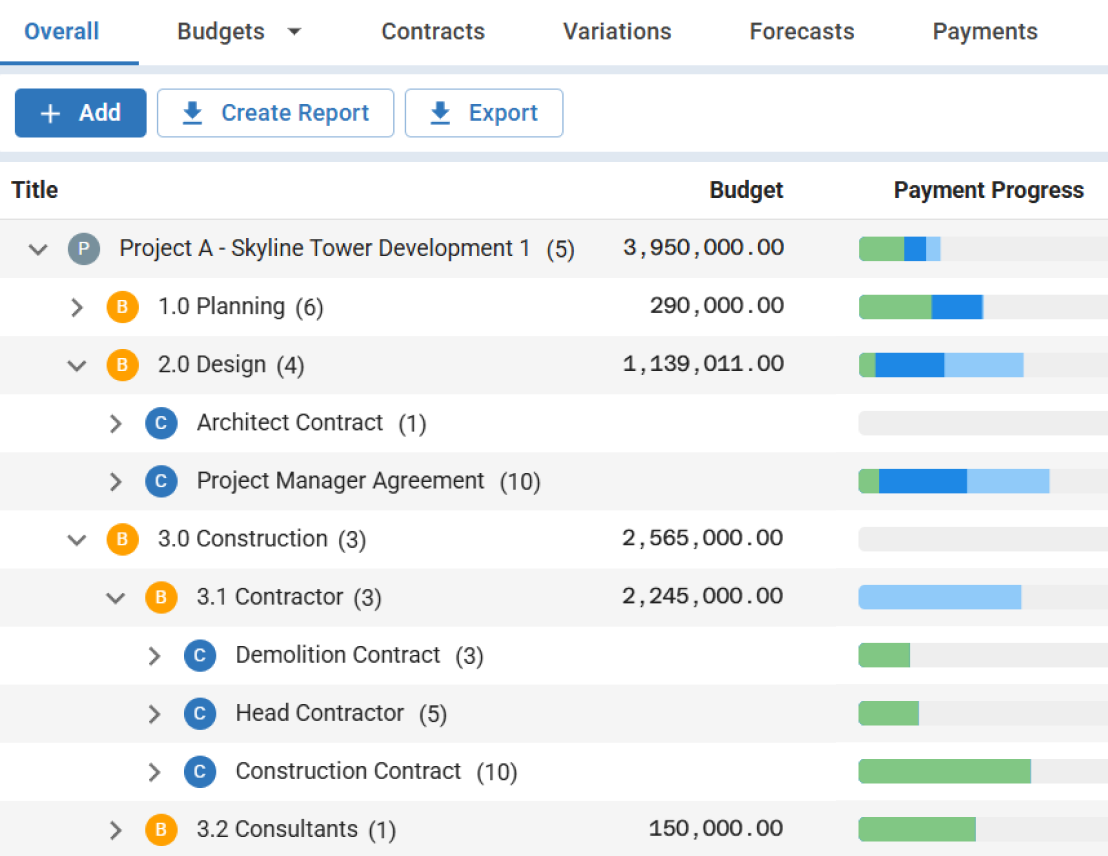Click the B icon next to 3.0 Construction
This screenshot has width=1108, height=856.
click(122, 539)
